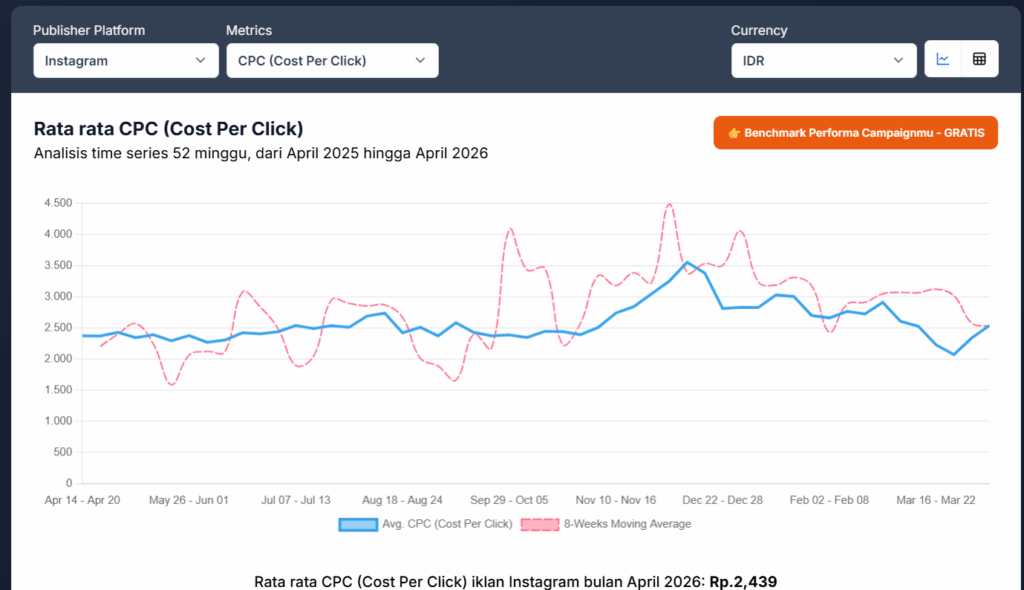Click the bold Rp.2,439 value text
The width and height of the screenshot is (1024, 590).
point(745,581)
